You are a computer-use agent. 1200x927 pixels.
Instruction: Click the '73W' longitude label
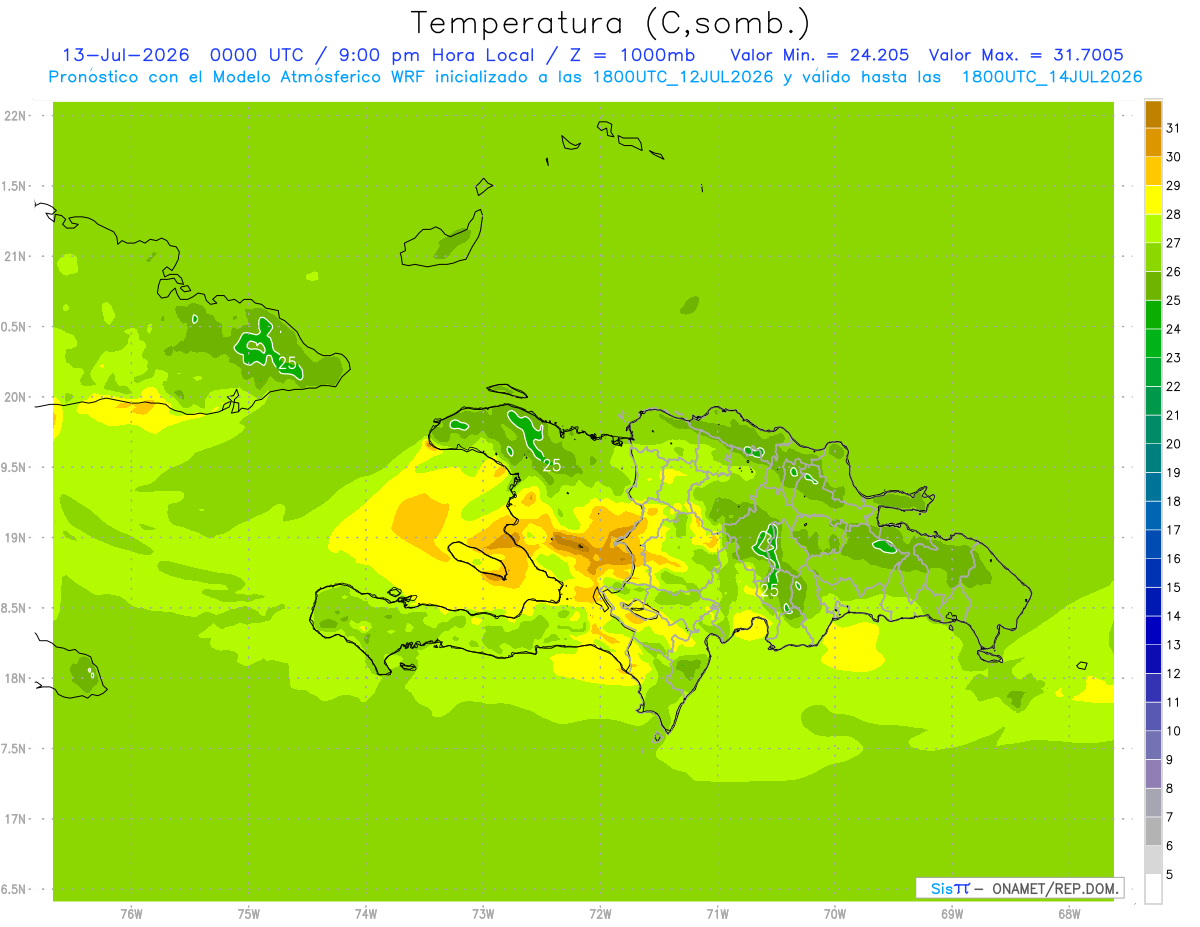click(483, 914)
